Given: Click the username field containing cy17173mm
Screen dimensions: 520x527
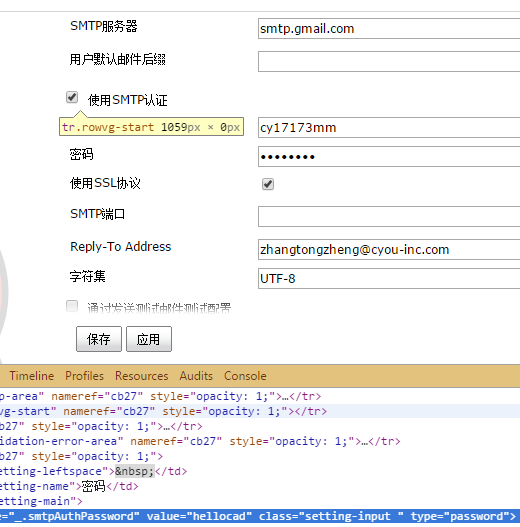Looking at the screenshot, I should [389, 127].
